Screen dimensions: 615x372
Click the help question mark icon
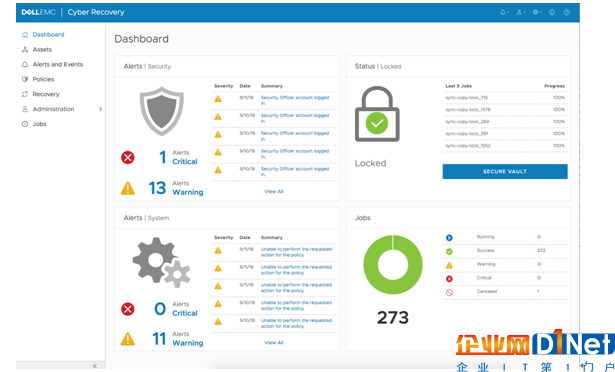click(x=567, y=12)
